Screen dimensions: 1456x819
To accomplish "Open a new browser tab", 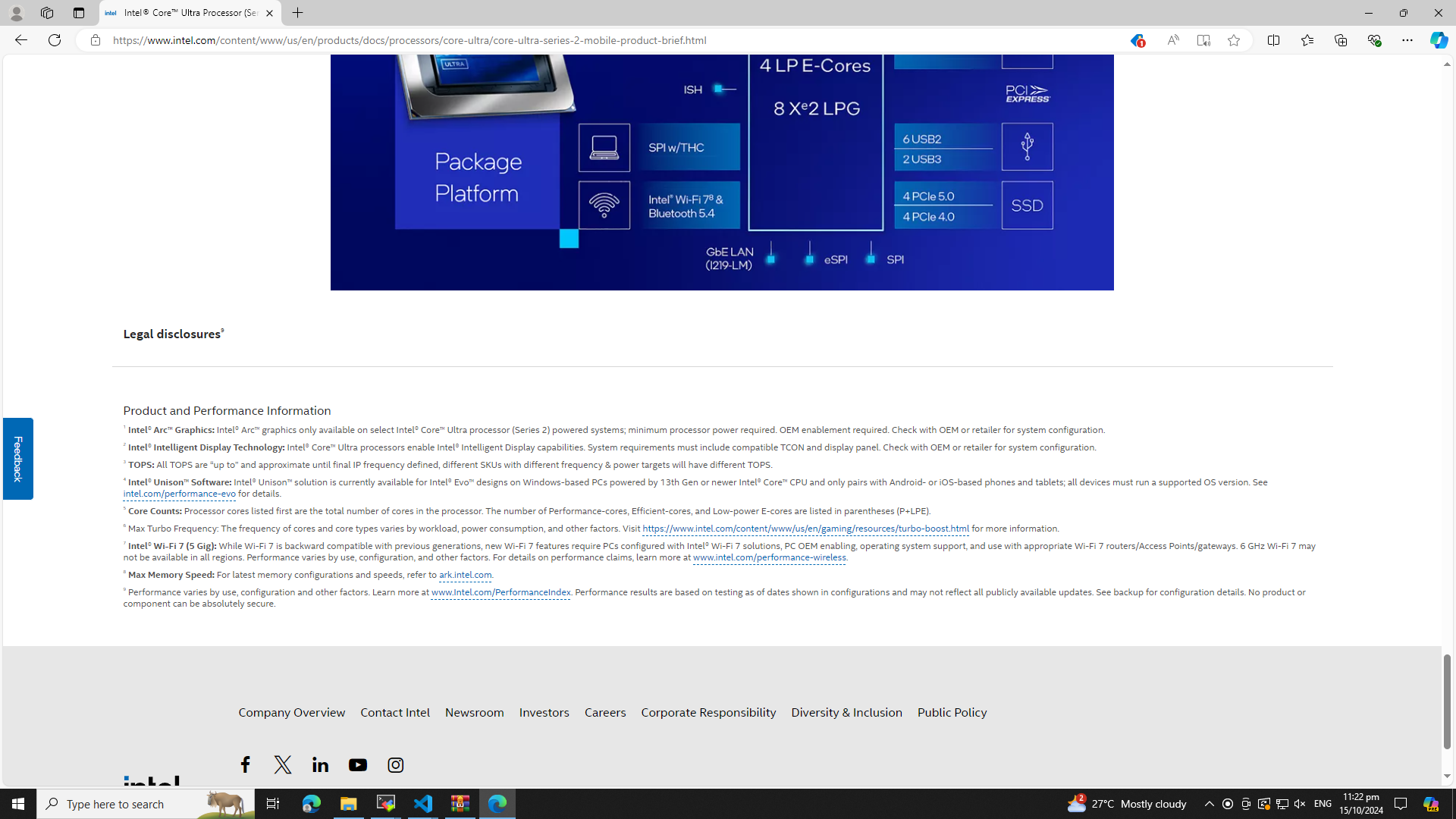I will point(297,13).
